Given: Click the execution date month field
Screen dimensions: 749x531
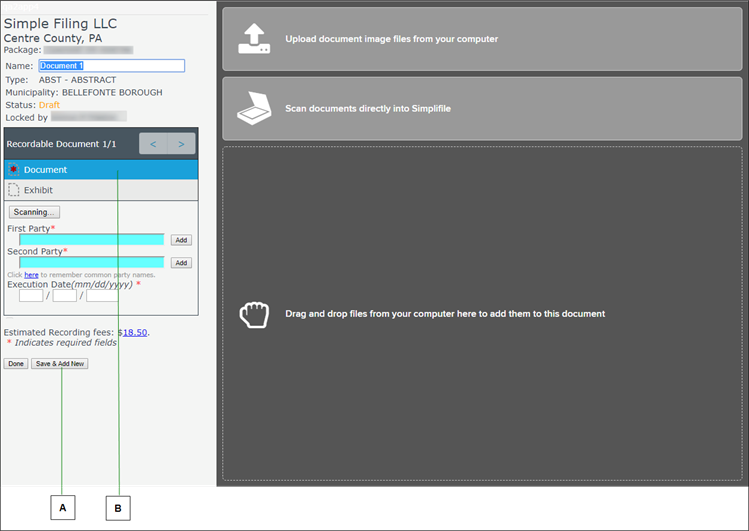Looking at the screenshot, I should pos(31,296).
